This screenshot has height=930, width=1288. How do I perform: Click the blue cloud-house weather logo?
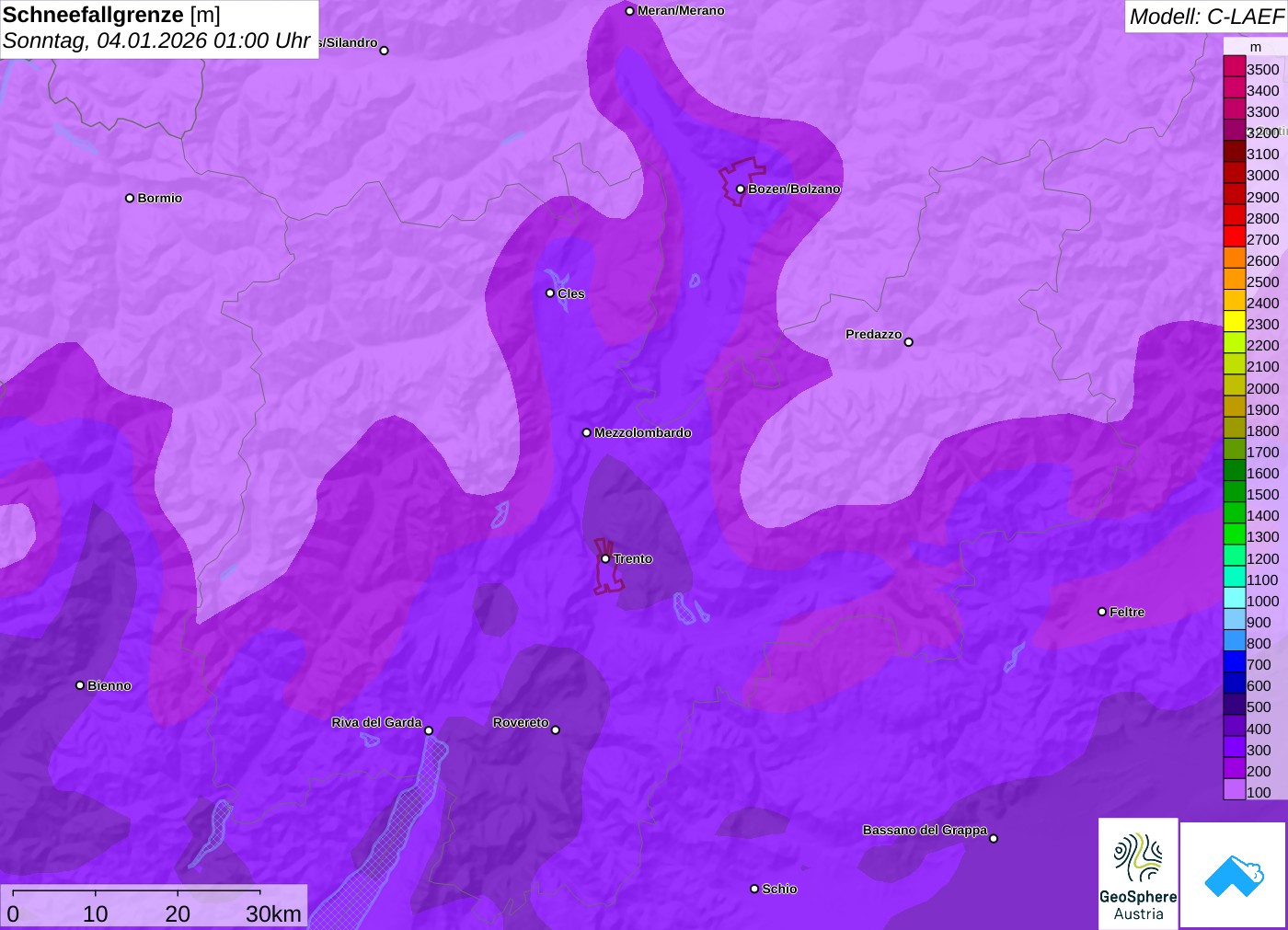click(1234, 875)
